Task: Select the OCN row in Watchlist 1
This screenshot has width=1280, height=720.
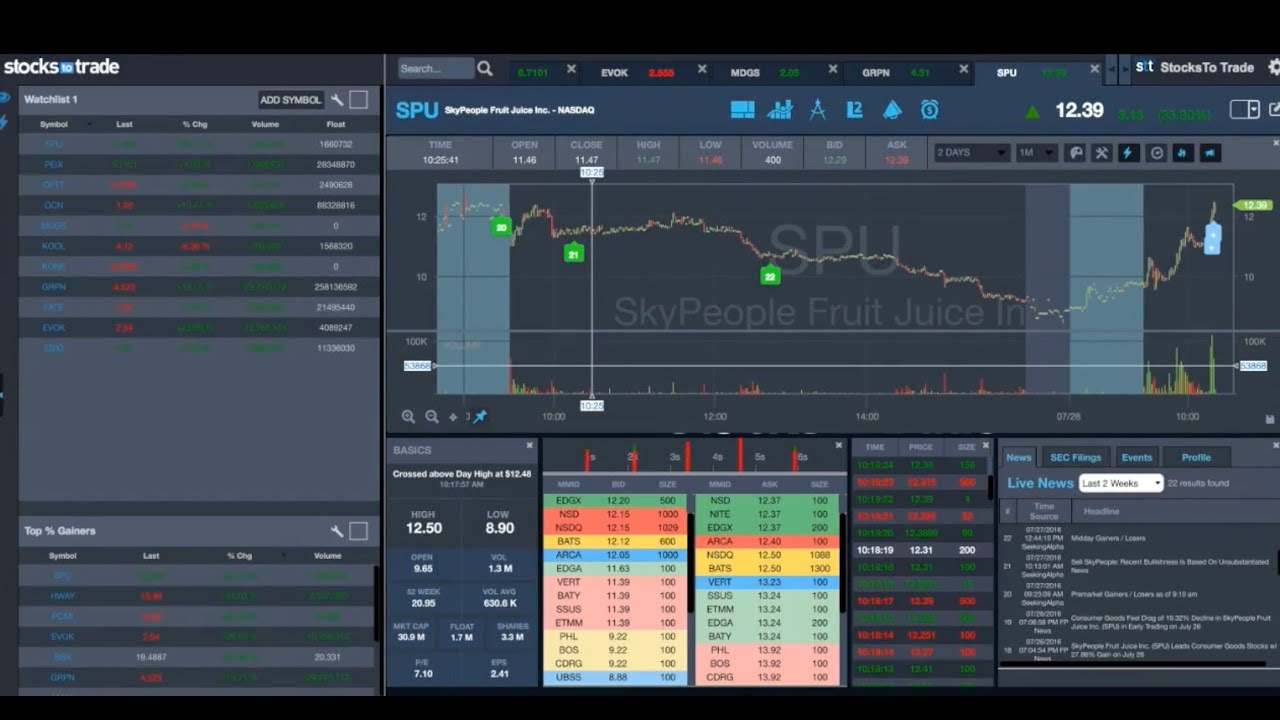Action: pos(199,206)
